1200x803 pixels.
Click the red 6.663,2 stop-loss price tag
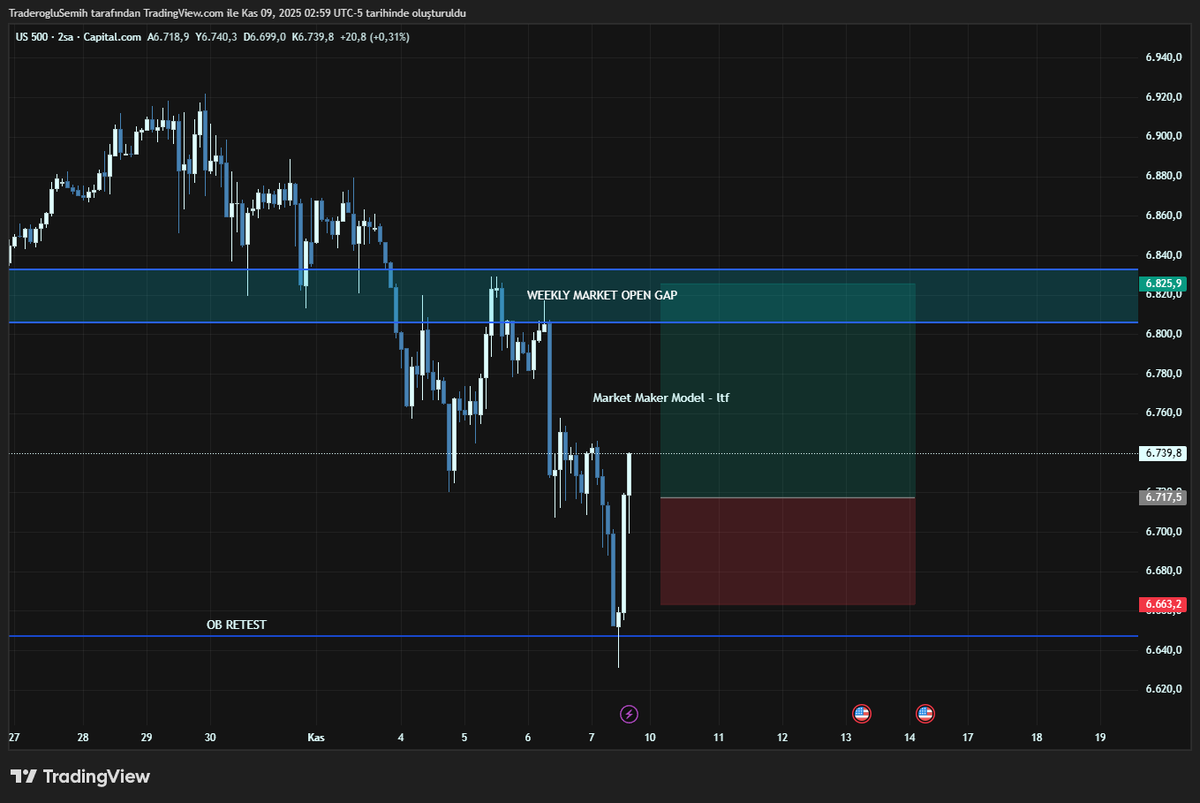coord(1163,604)
